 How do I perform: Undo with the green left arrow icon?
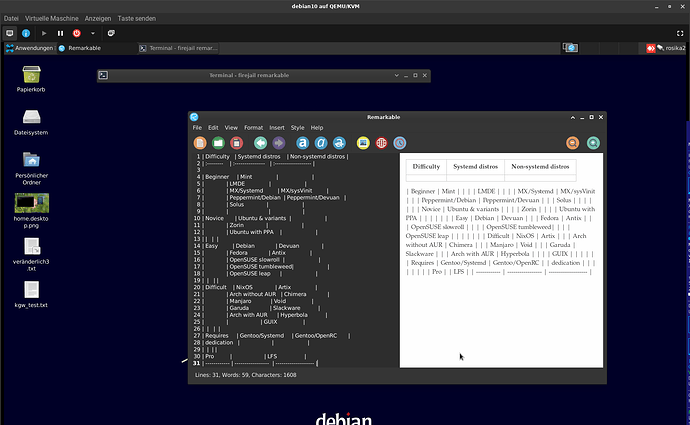click(x=261, y=143)
